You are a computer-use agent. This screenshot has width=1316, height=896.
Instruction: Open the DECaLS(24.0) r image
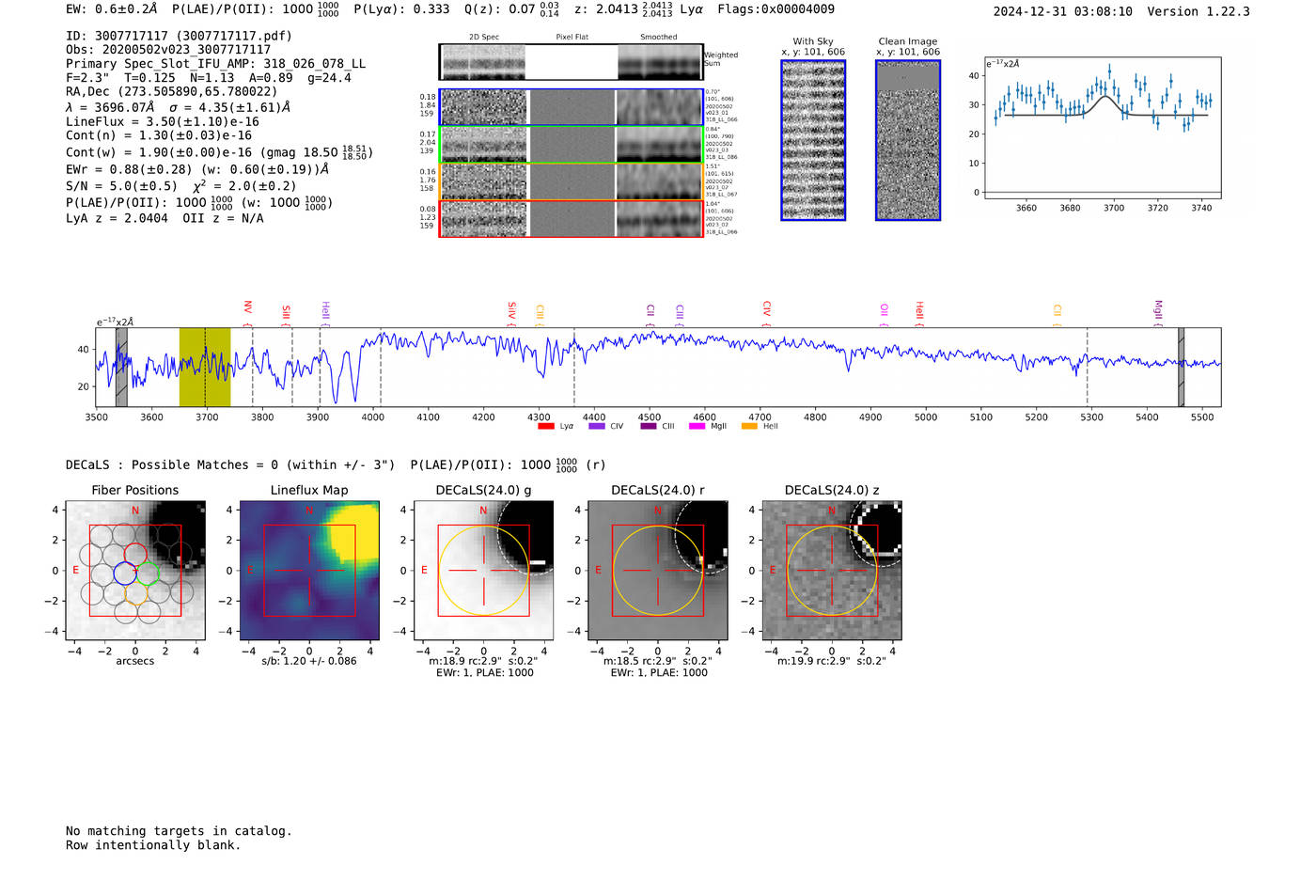(x=658, y=571)
